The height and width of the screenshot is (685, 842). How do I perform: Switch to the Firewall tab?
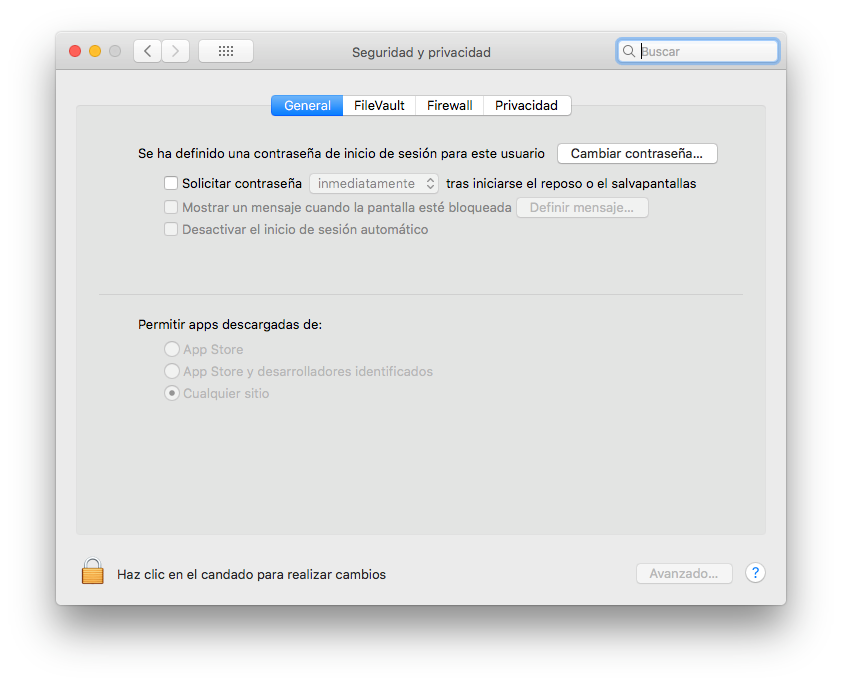point(449,106)
